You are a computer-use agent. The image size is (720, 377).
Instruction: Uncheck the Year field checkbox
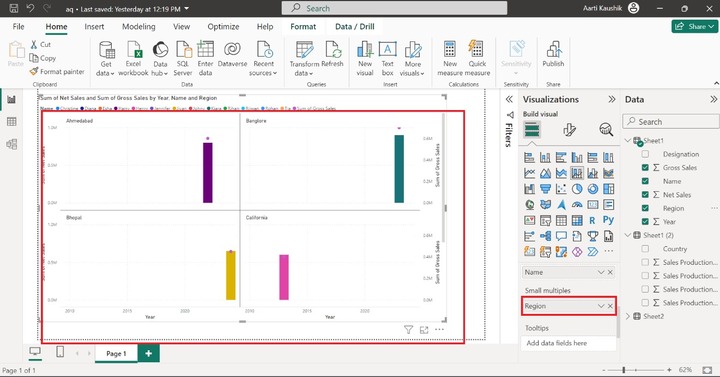point(645,222)
